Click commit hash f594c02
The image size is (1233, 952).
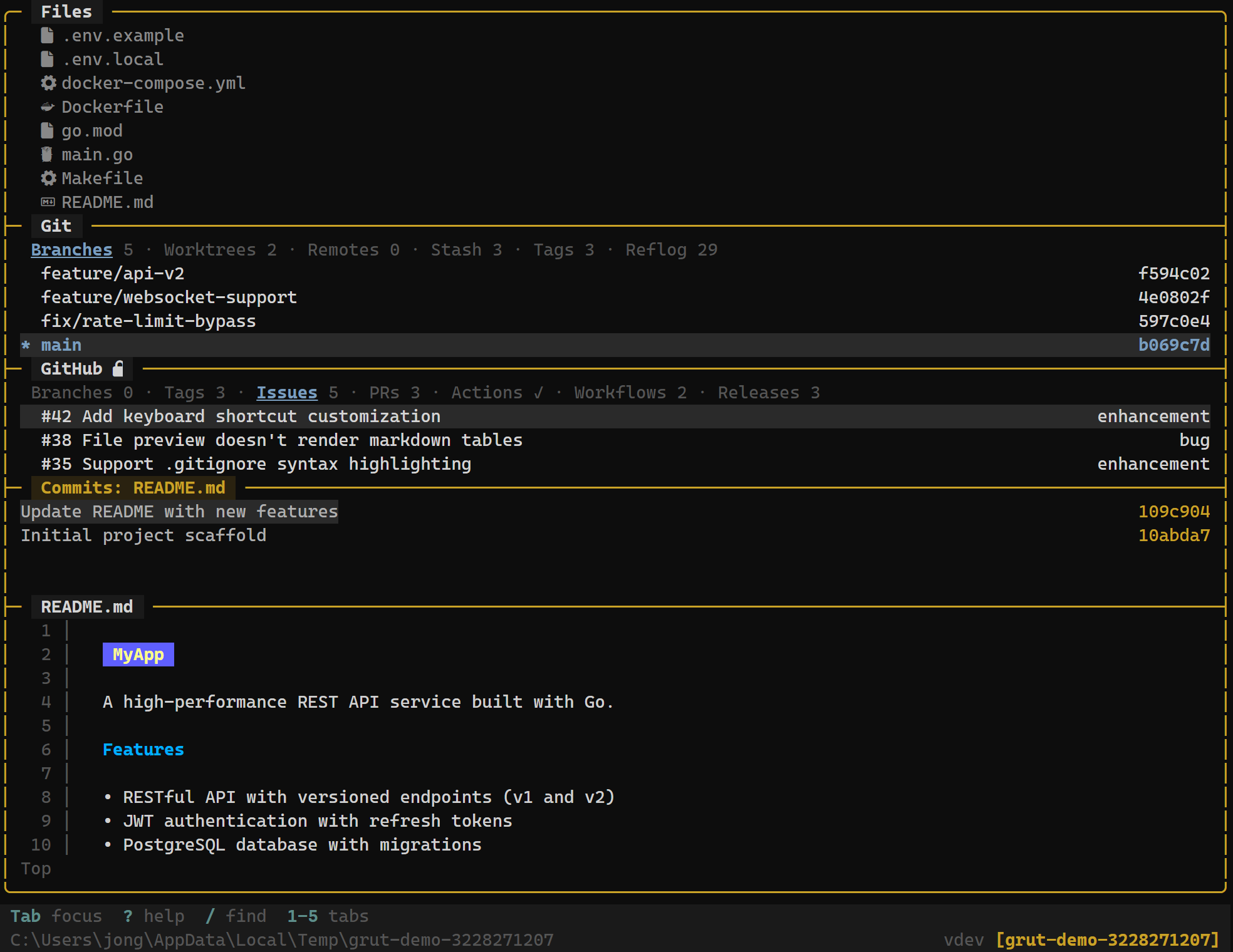1174,274
